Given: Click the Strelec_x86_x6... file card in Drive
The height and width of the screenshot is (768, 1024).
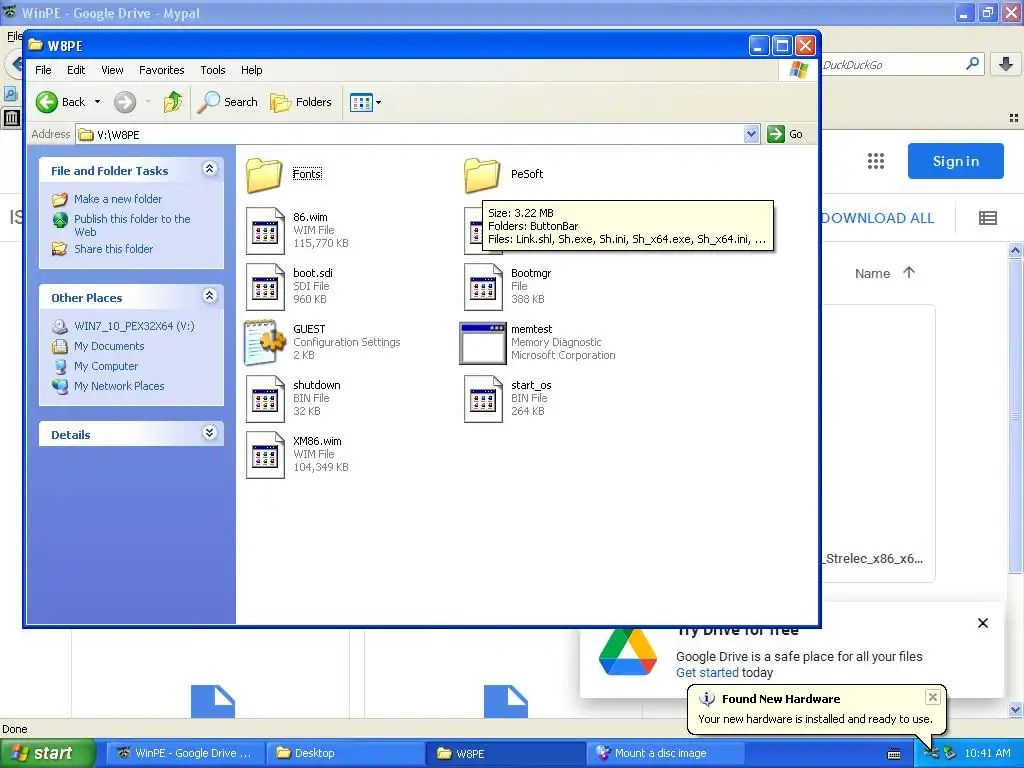Looking at the screenshot, I should [878, 444].
